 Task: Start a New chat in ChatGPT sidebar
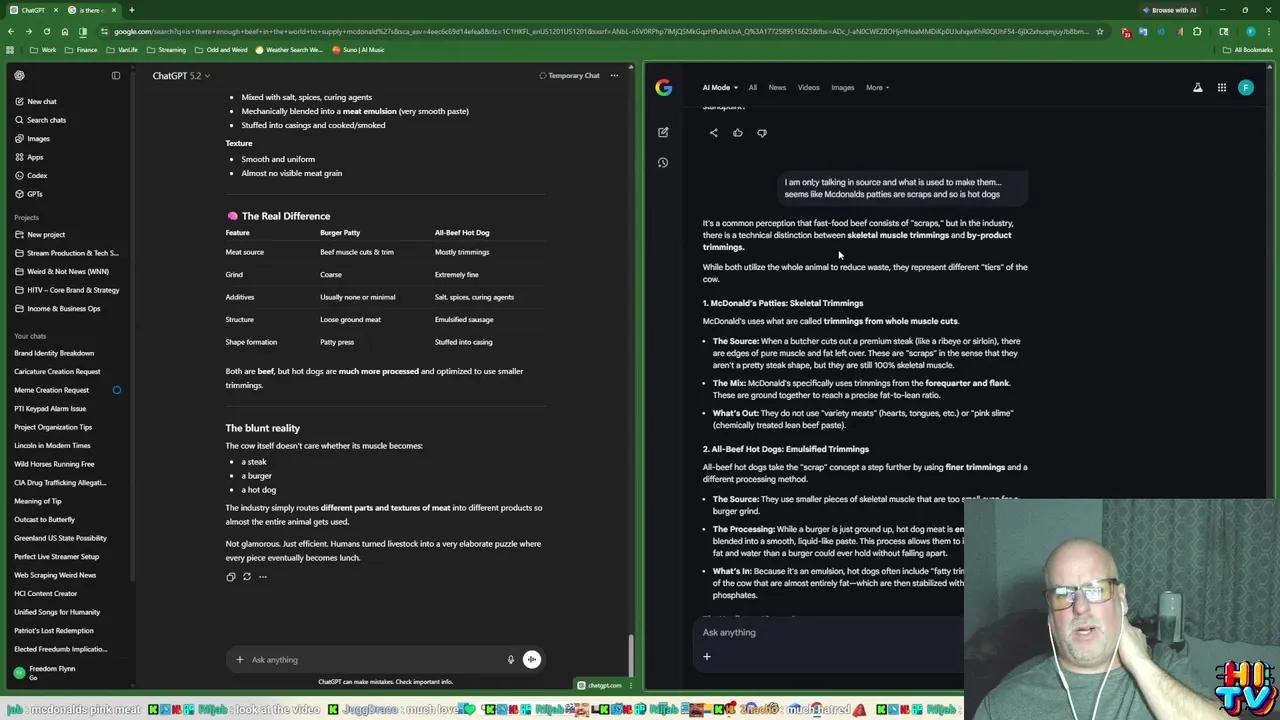(x=35, y=101)
